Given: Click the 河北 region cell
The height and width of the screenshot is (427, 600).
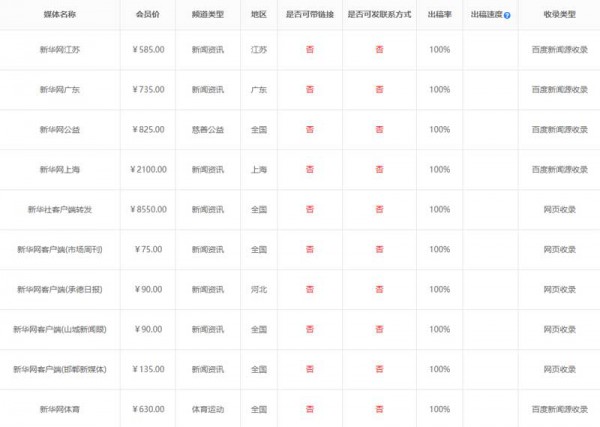Looking at the screenshot, I should [259, 289].
